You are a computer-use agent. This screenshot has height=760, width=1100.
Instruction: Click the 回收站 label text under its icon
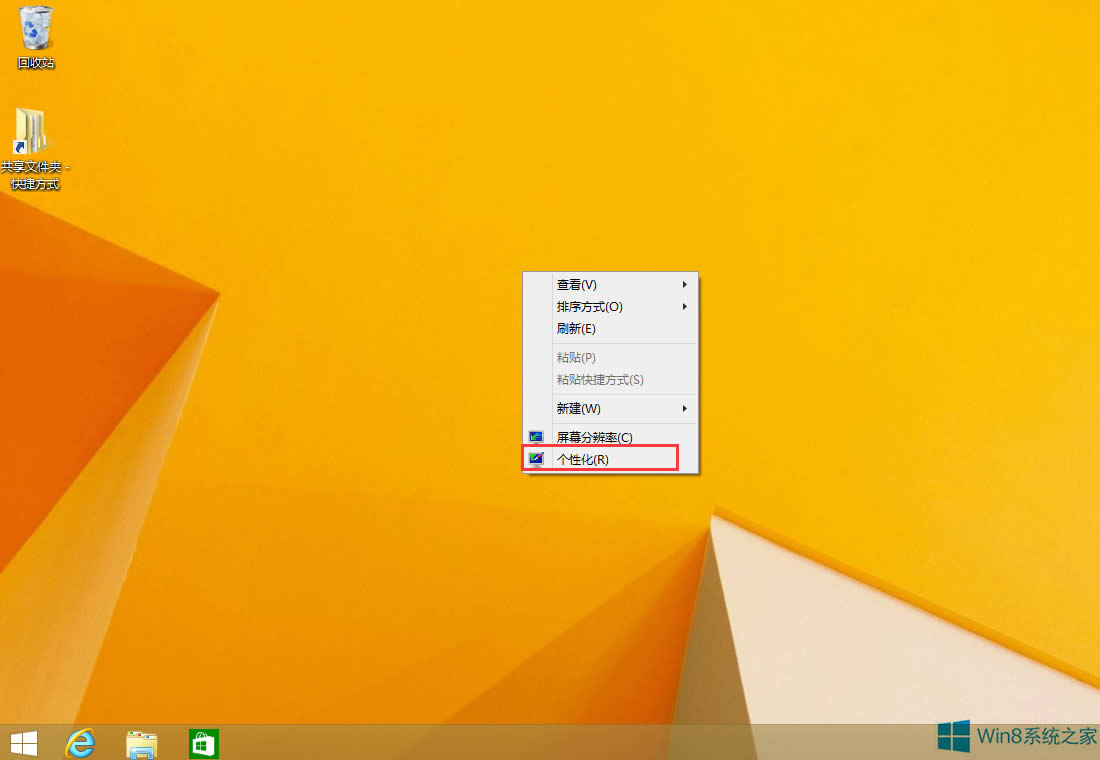[x=35, y=62]
